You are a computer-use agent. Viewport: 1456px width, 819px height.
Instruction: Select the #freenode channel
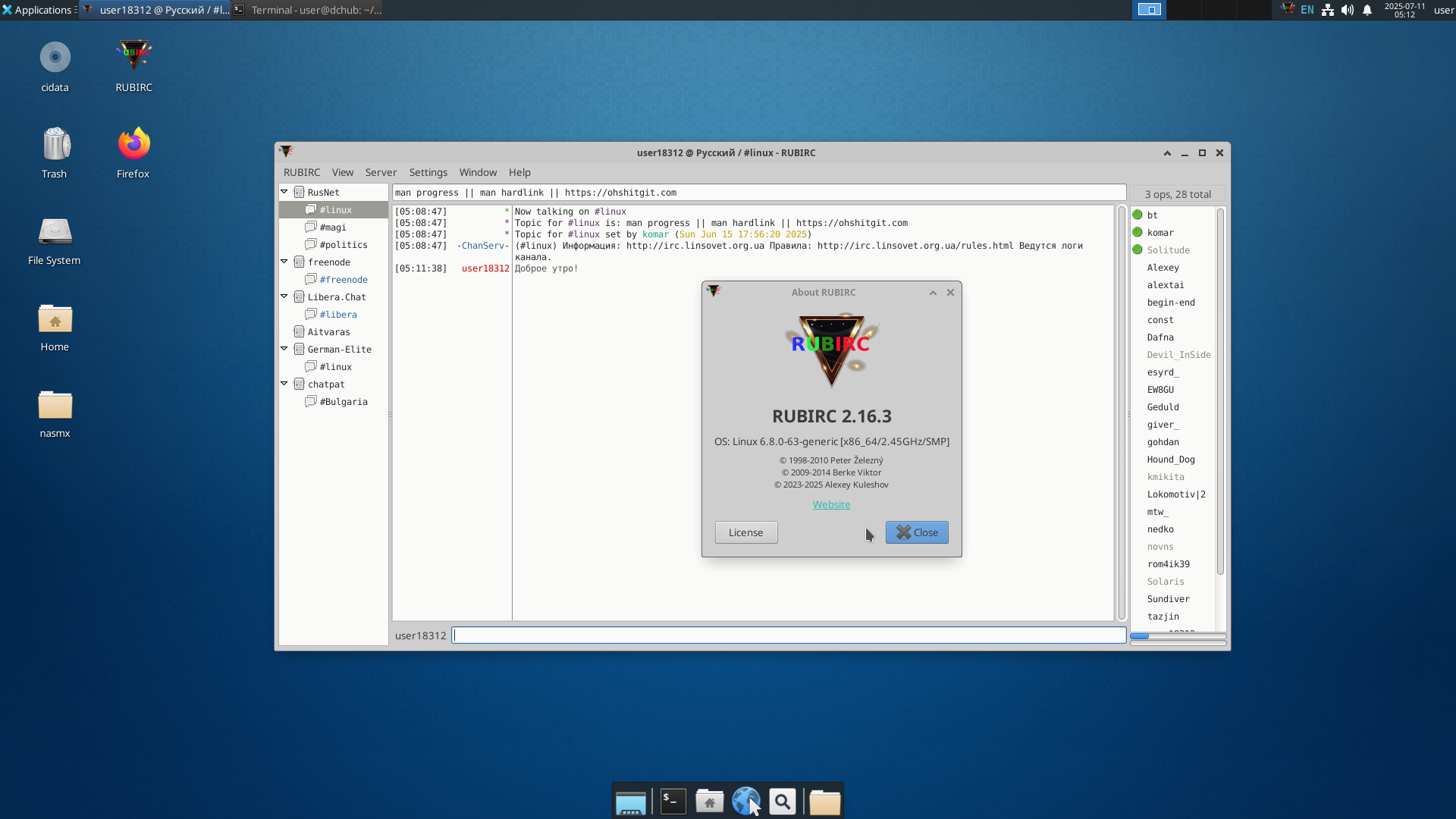[x=344, y=279]
